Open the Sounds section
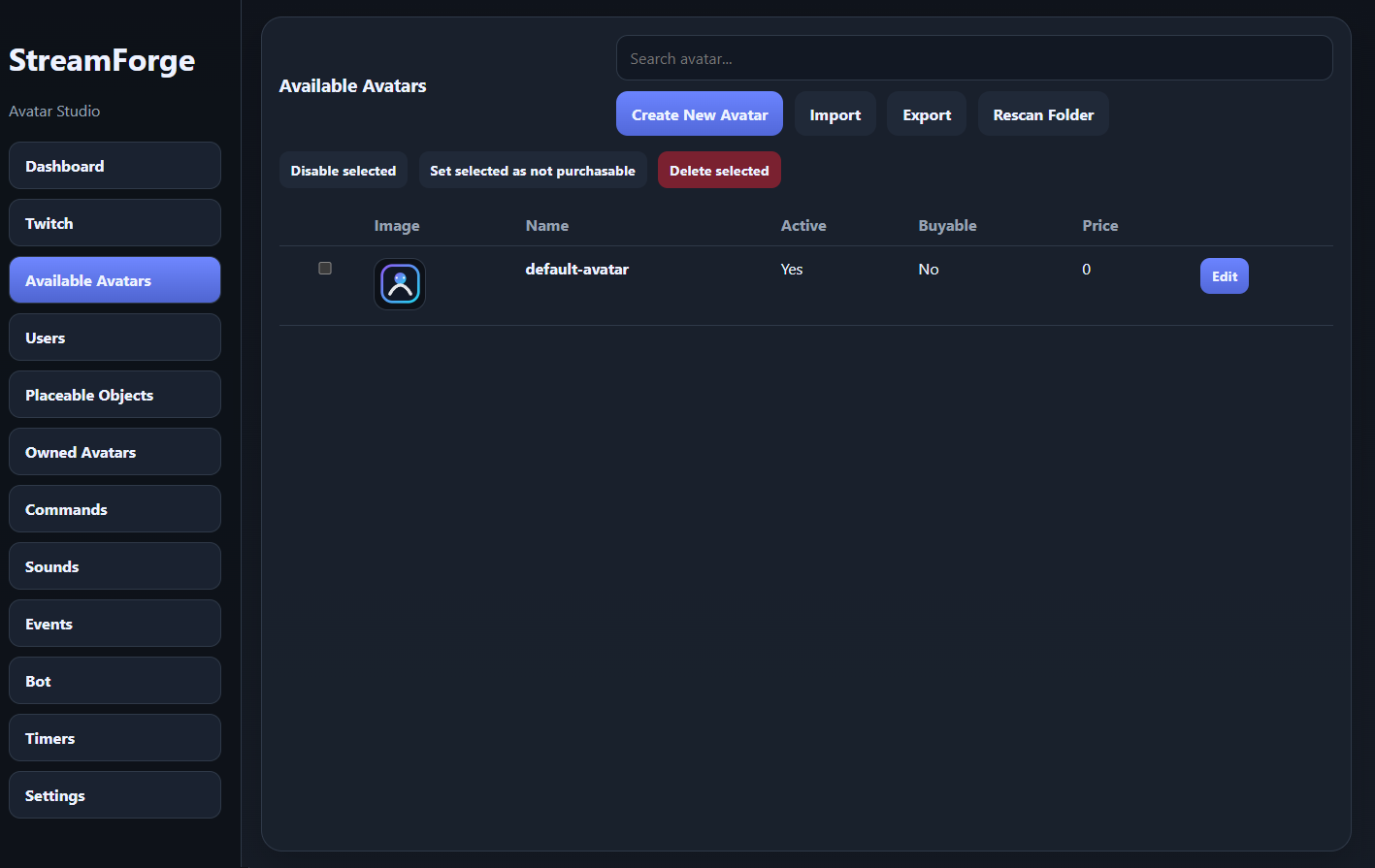Image resolution: width=1375 pixels, height=868 pixels. tap(115, 566)
